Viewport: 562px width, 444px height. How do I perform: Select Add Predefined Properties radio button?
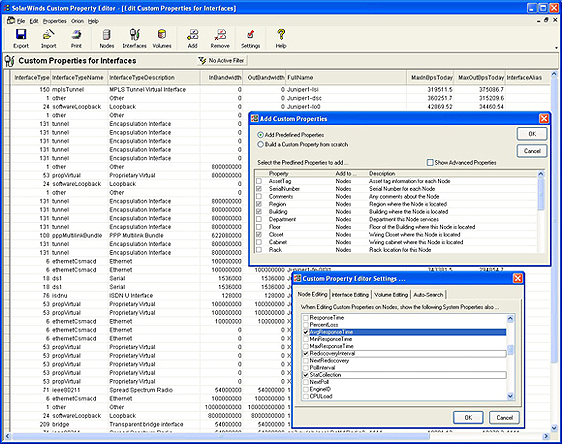261,135
